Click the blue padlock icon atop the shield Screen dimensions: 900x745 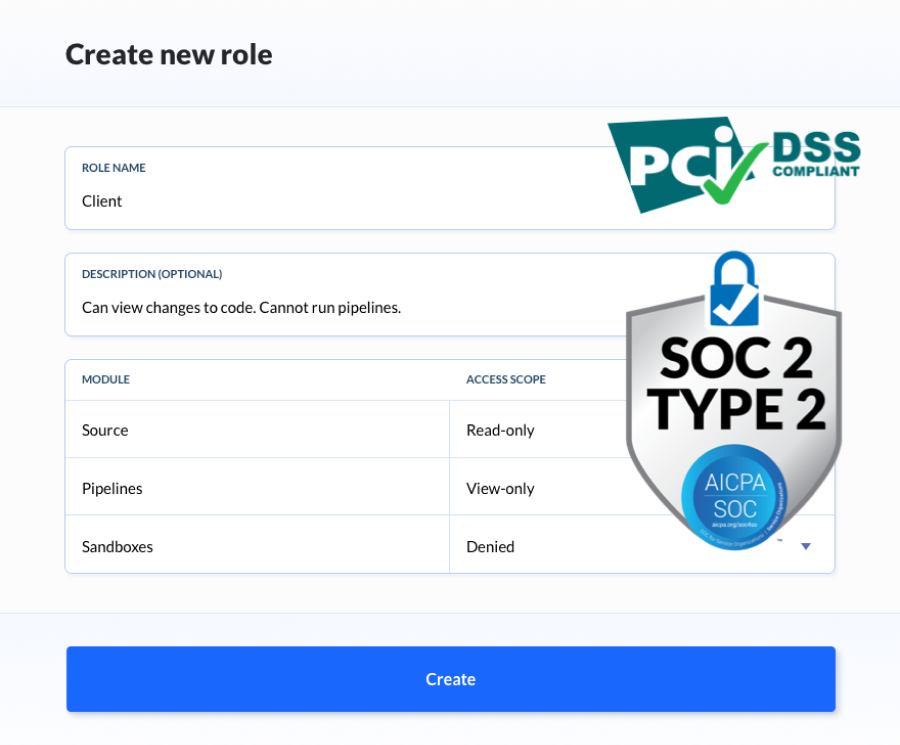[x=735, y=289]
